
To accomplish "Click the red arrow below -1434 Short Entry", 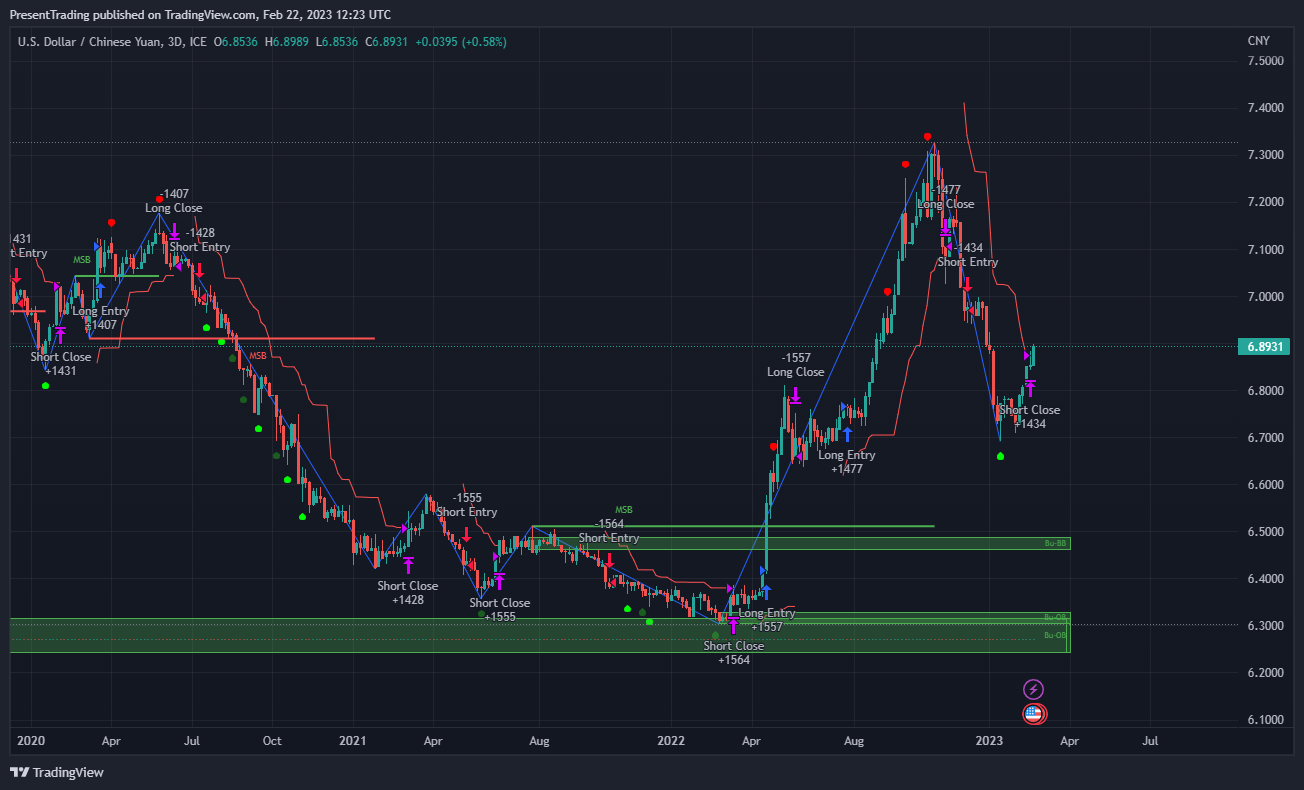I will tap(967, 283).
